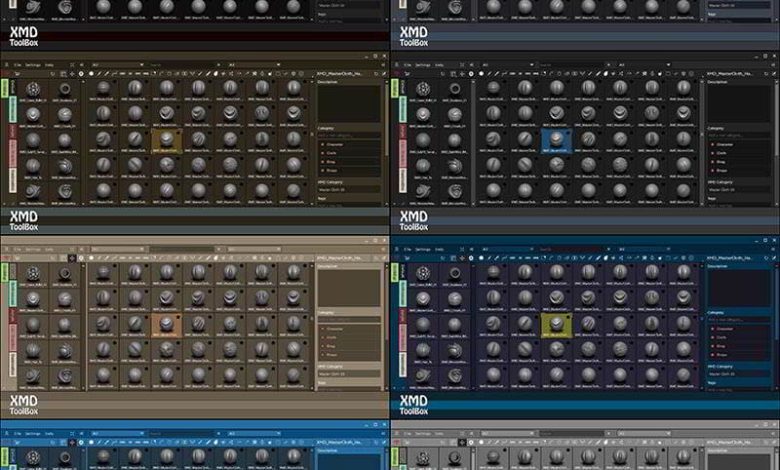Pick the ring-shaped brush in dark gray window

coord(455,90)
